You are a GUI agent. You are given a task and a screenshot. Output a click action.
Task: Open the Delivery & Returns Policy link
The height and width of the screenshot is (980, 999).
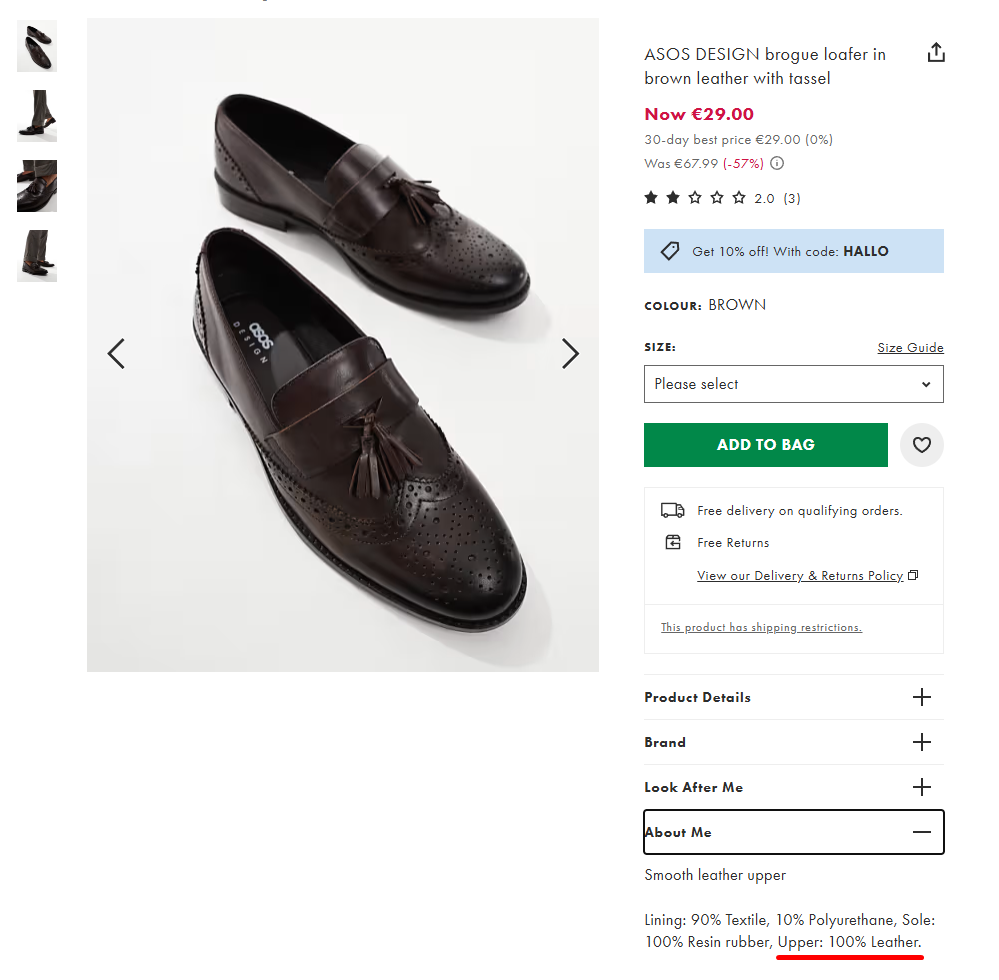pyautogui.click(x=800, y=576)
